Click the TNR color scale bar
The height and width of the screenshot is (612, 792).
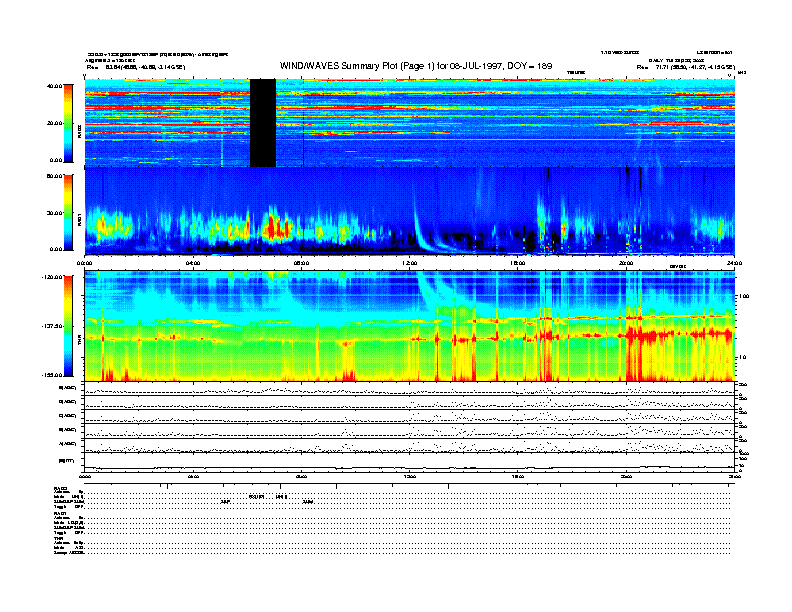point(68,326)
